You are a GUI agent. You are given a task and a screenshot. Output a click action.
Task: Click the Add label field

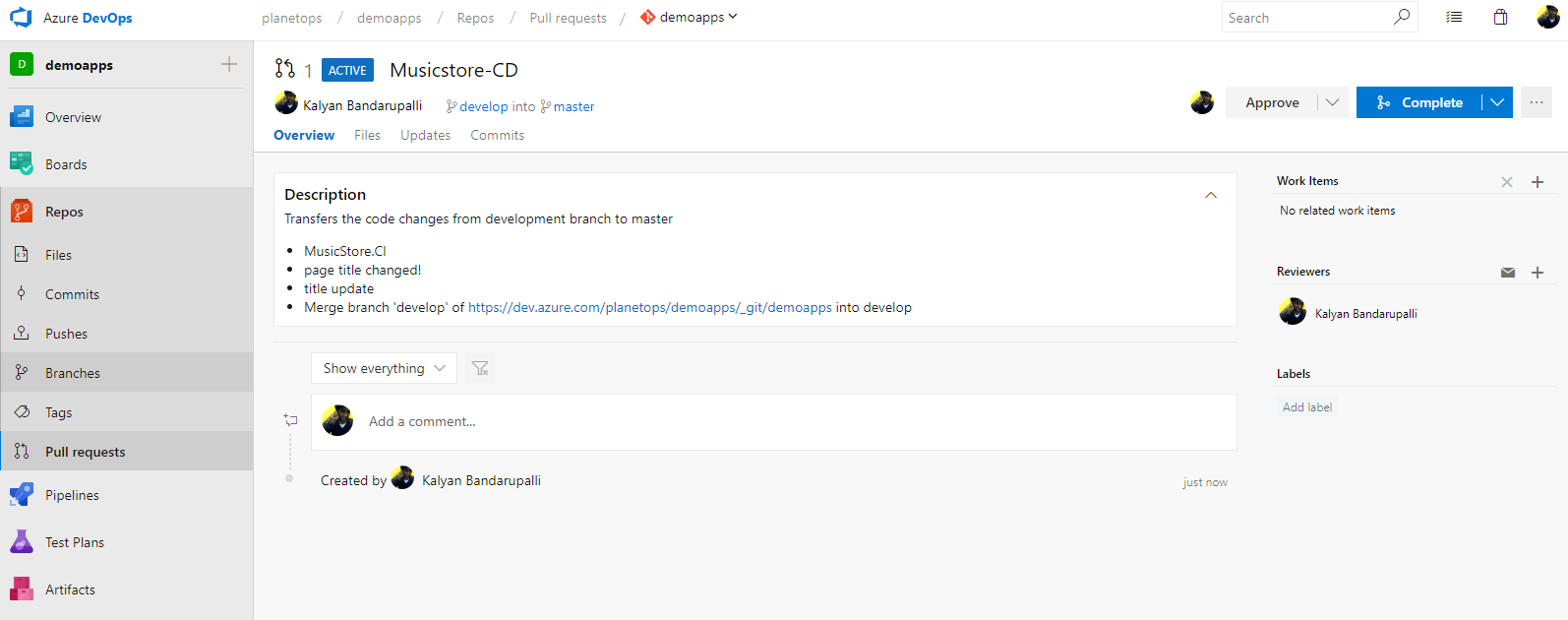point(1307,406)
